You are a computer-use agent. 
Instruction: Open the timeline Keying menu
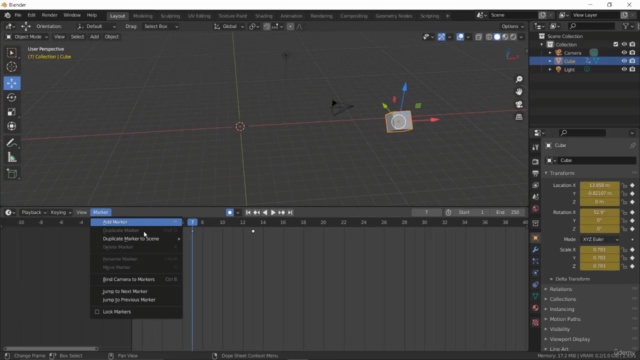[x=61, y=212]
